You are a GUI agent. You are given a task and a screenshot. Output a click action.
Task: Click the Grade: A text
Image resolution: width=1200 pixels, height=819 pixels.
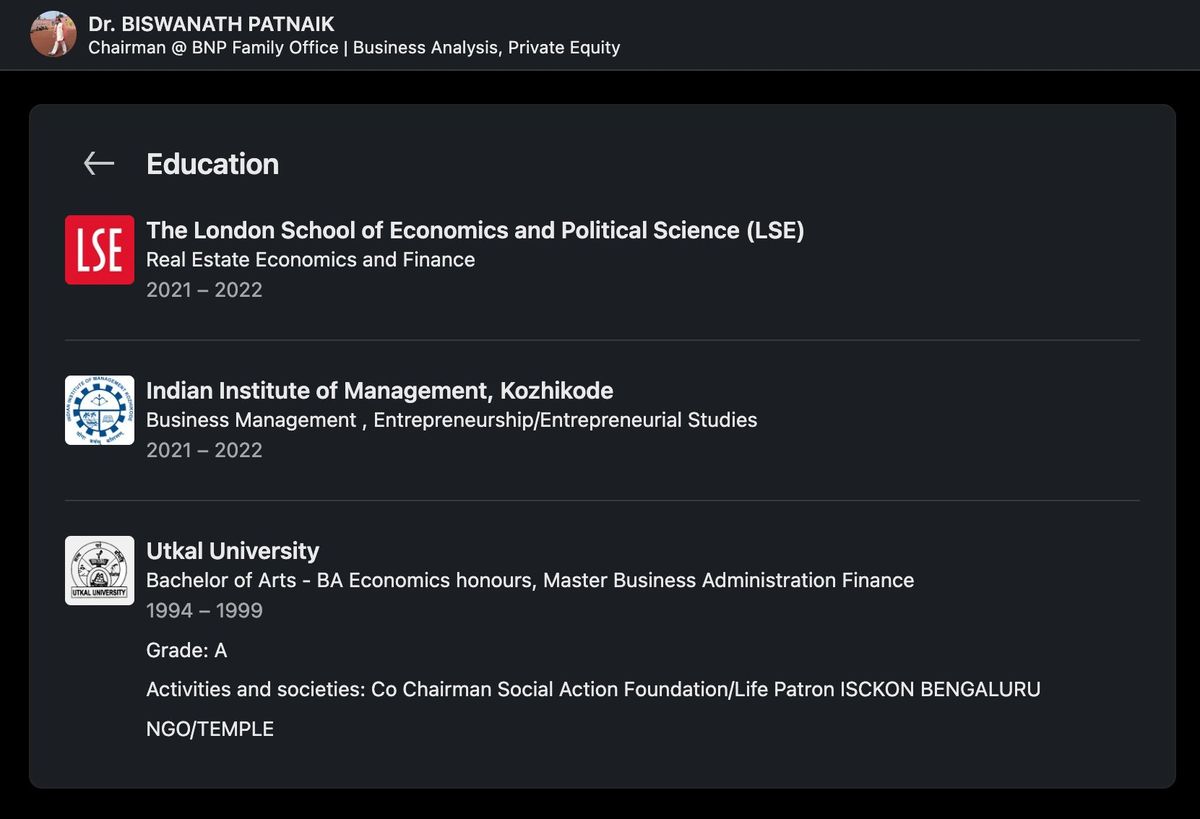pos(187,650)
